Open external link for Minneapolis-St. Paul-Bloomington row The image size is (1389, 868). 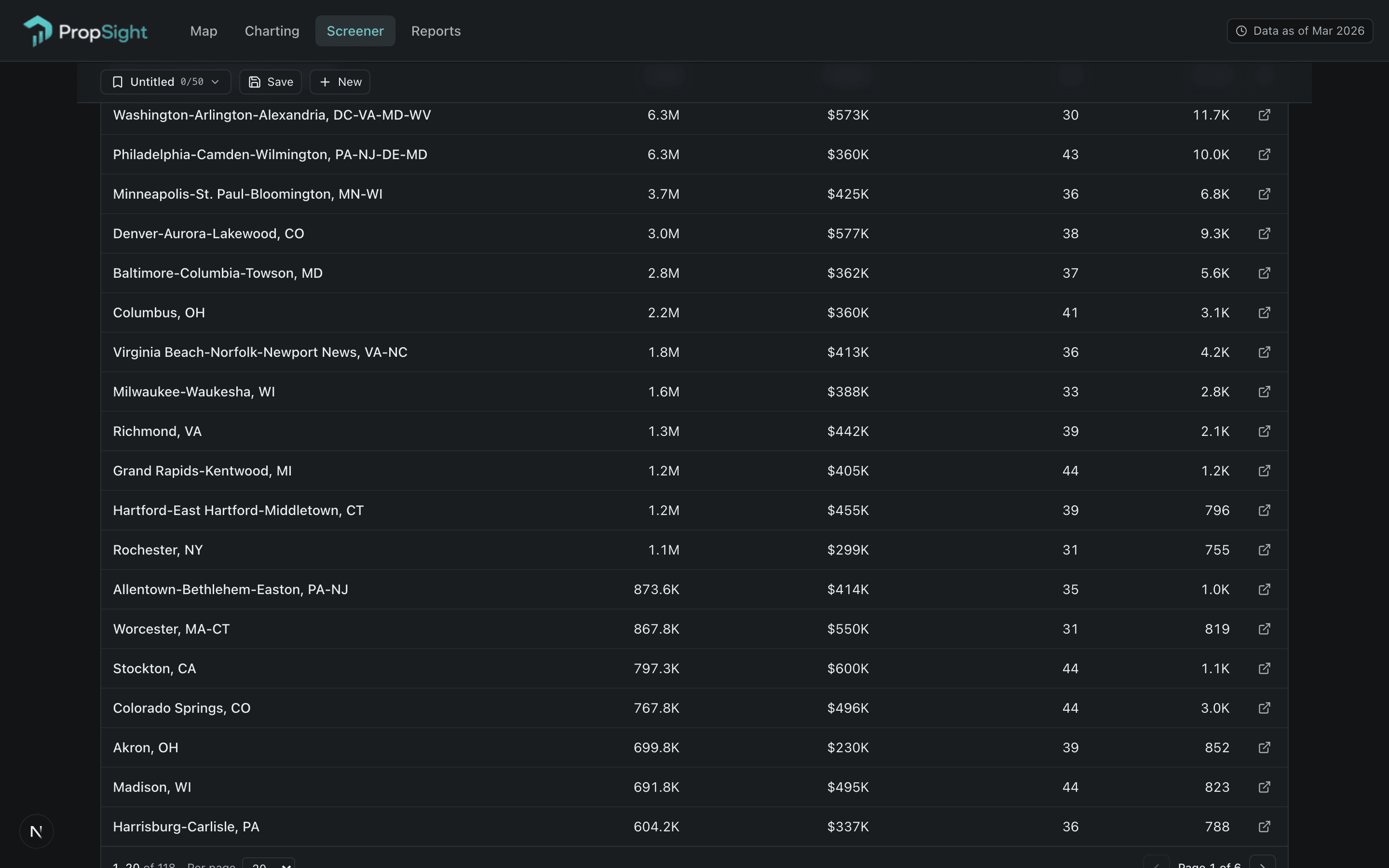1264,194
